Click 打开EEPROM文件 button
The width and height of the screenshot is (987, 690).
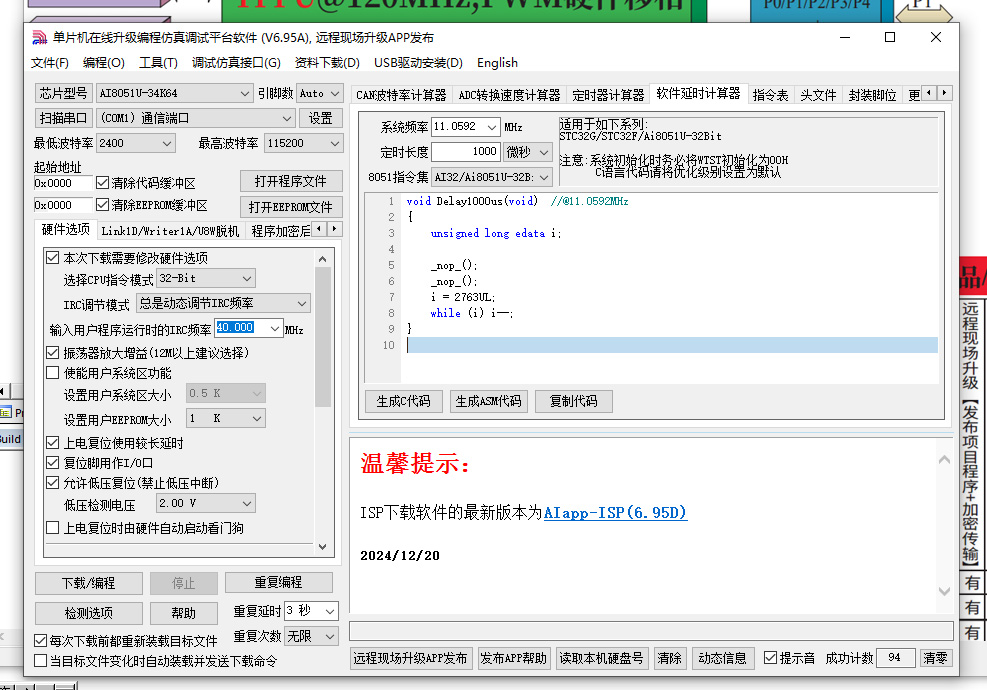[x=291, y=207]
